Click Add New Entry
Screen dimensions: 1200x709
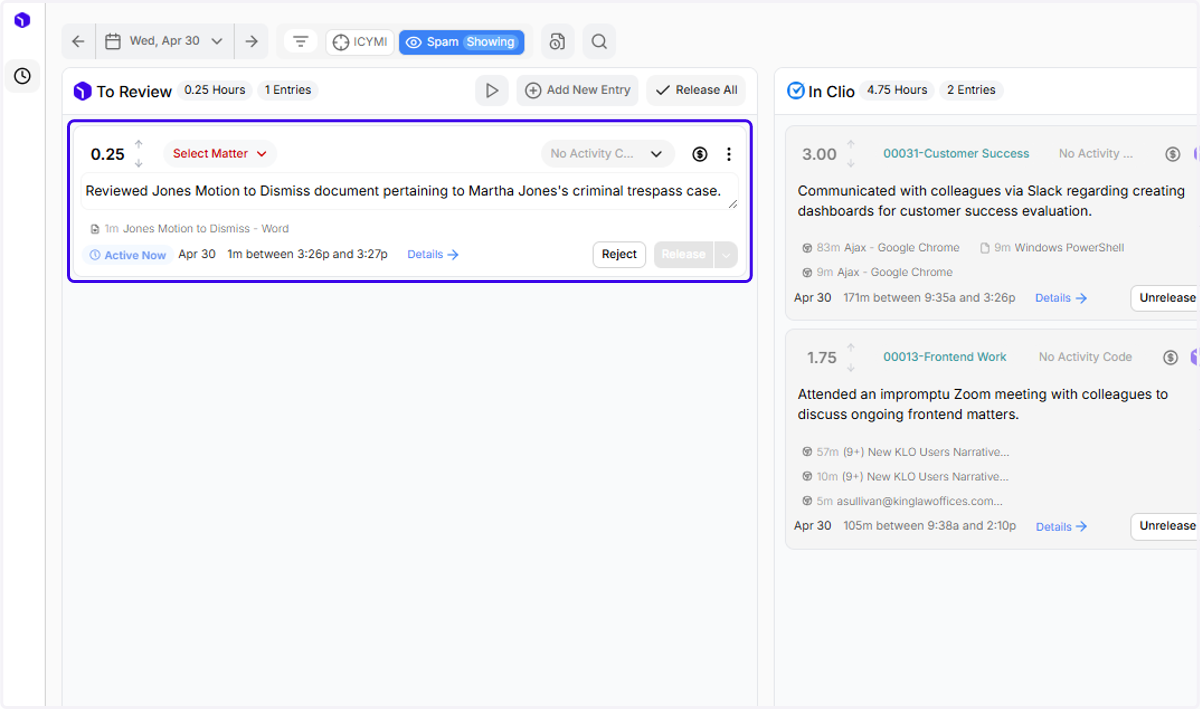point(578,90)
